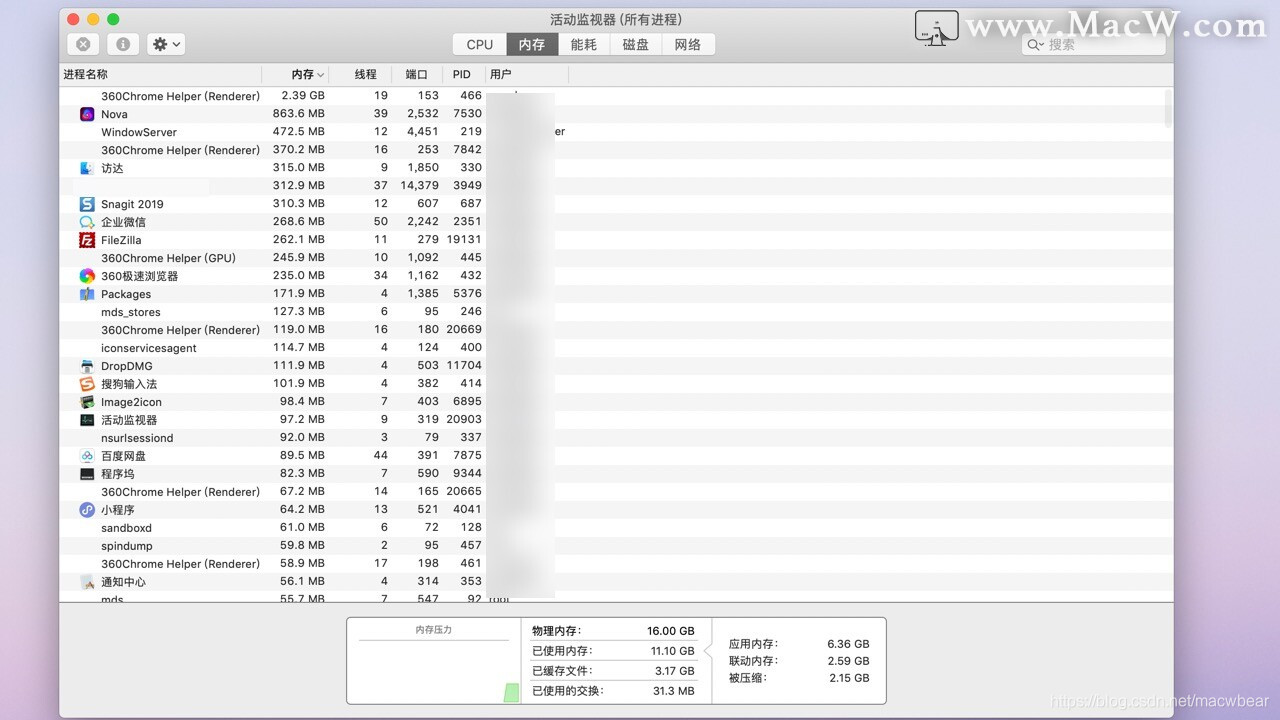Select the FileZilla icon
1280x720 pixels.
(x=87, y=240)
